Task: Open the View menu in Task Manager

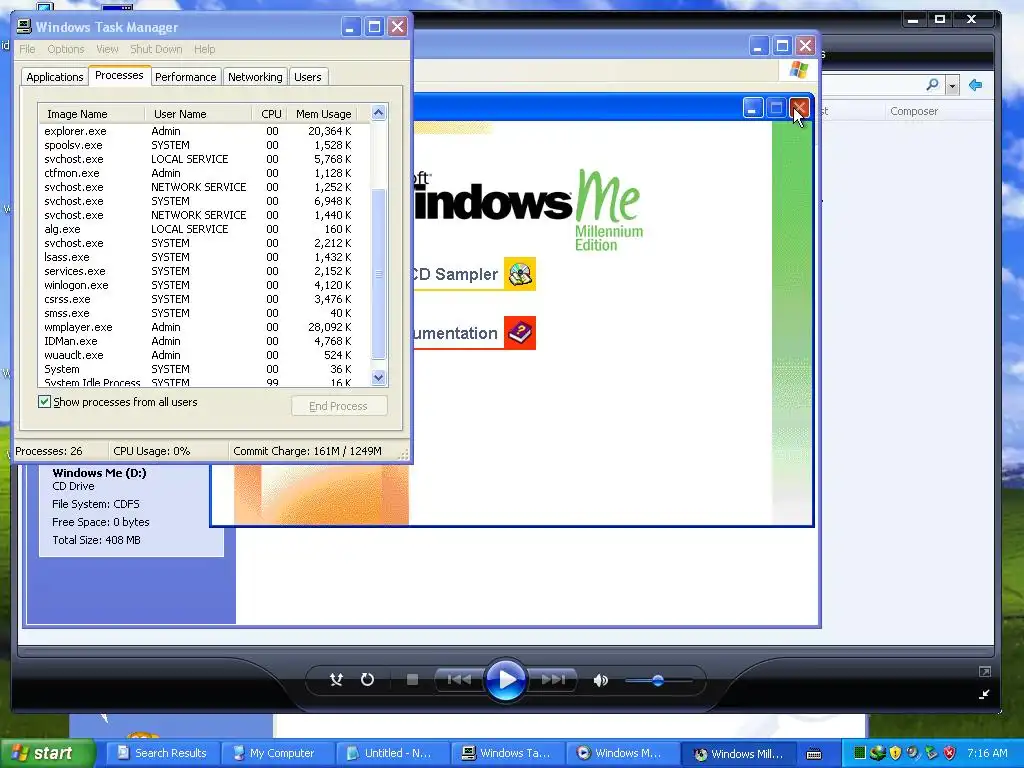Action: [107, 49]
